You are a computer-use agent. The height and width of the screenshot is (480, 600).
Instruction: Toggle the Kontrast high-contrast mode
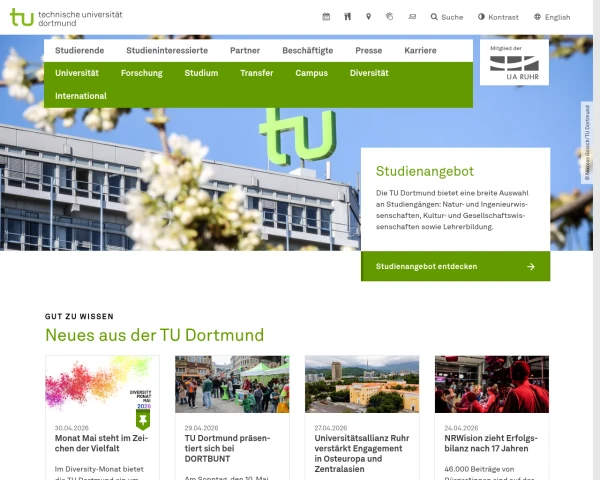point(498,17)
